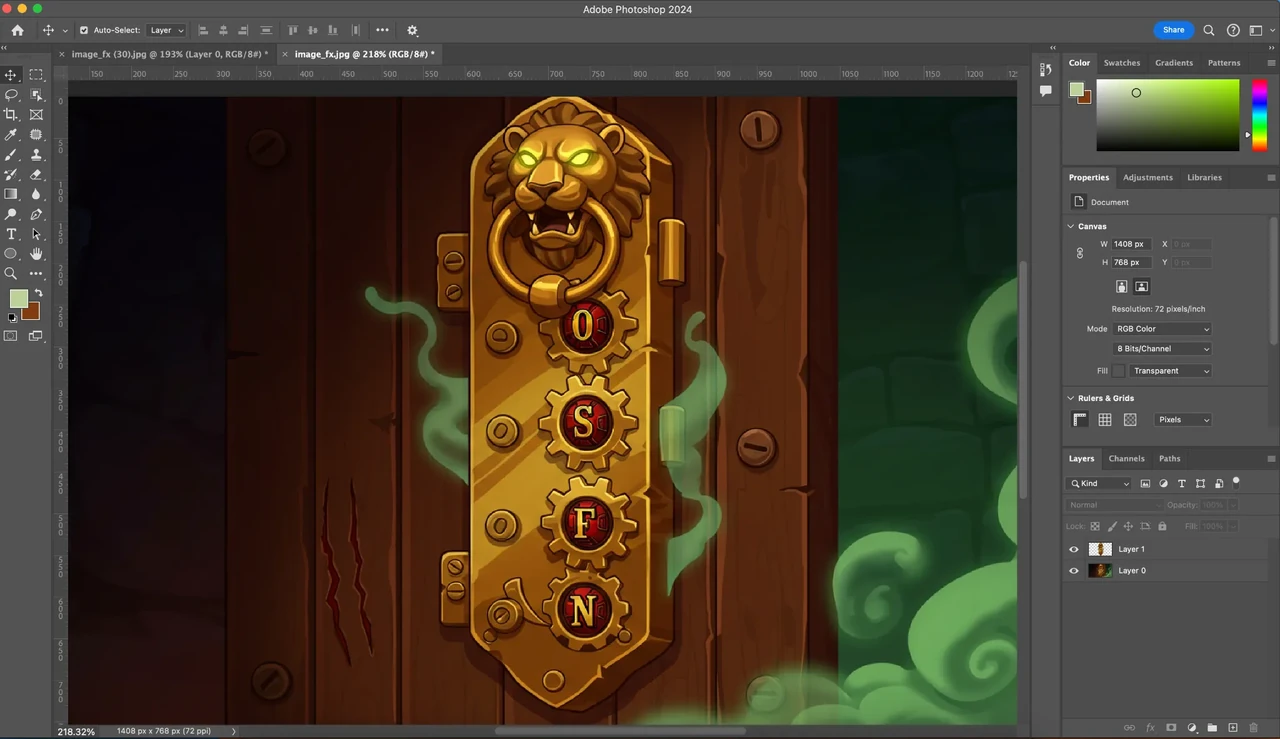Create new layer with plus icon
Image resolution: width=1280 pixels, height=739 pixels.
point(1233,728)
